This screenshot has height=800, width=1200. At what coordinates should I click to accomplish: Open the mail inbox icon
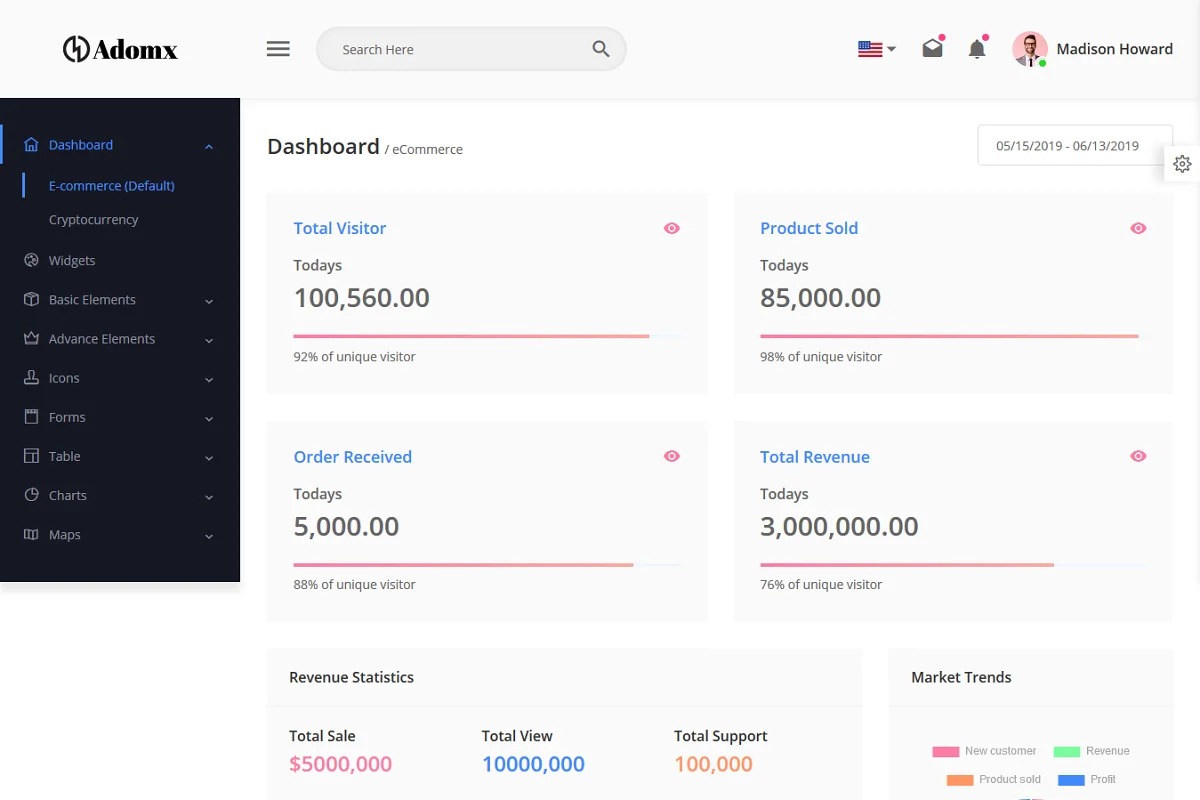coord(932,48)
